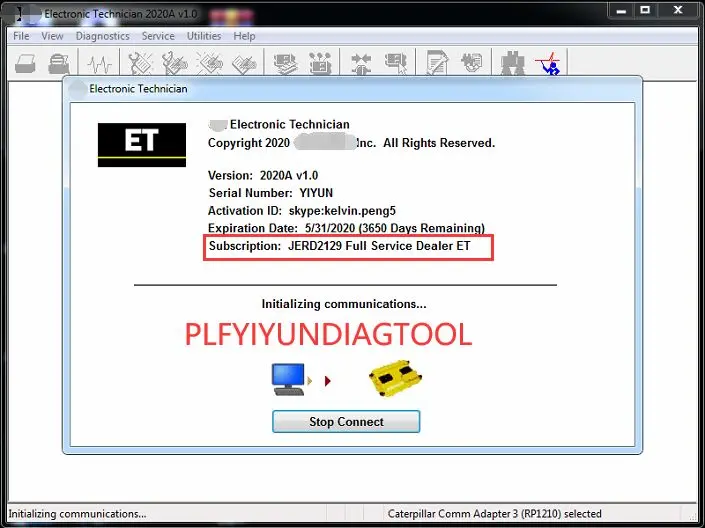Click the document-with-pencil toolbar icon
705x528 pixels.
pyautogui.click(x=437, y=63)
